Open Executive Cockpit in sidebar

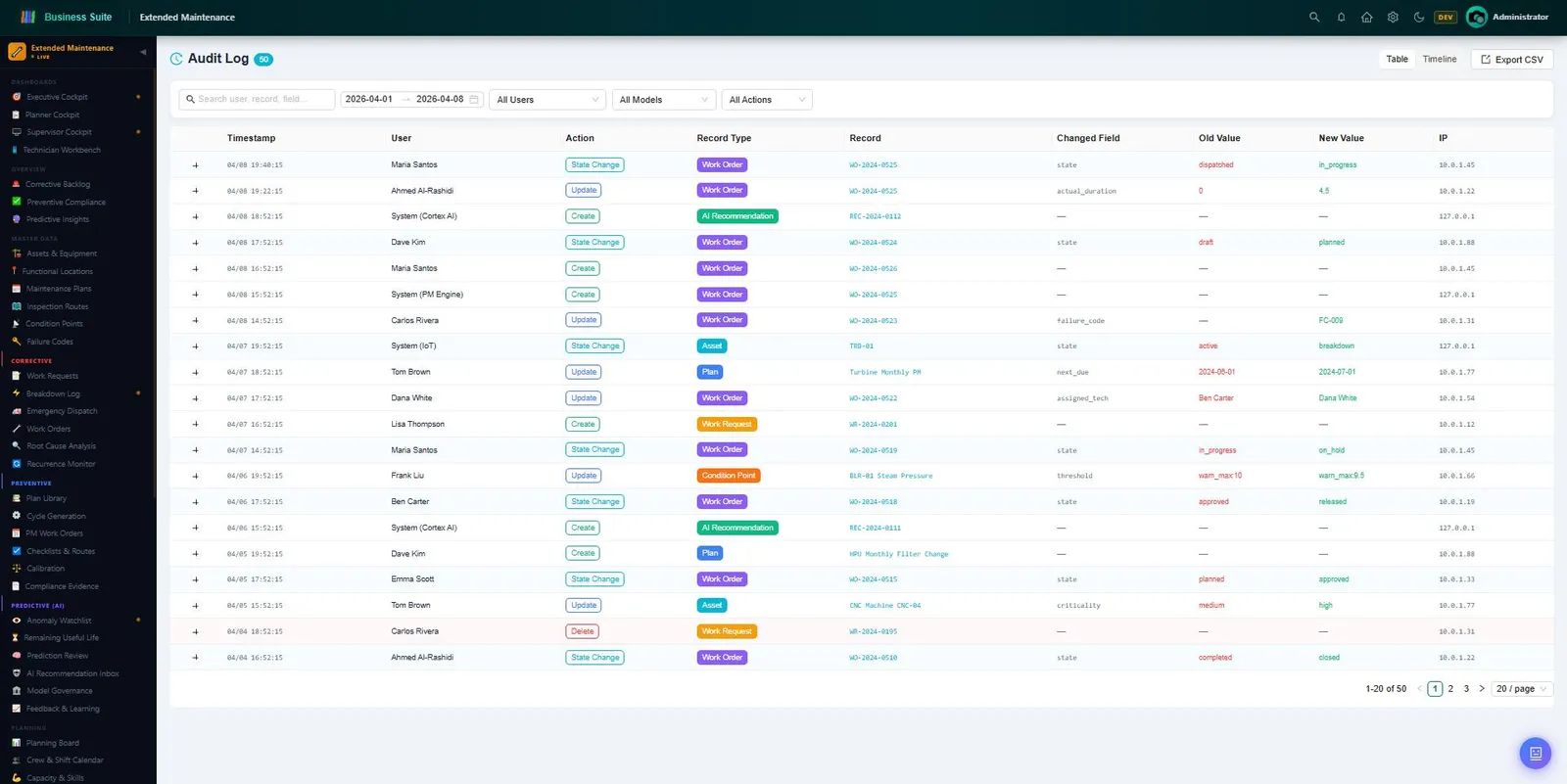click(57, 97)
